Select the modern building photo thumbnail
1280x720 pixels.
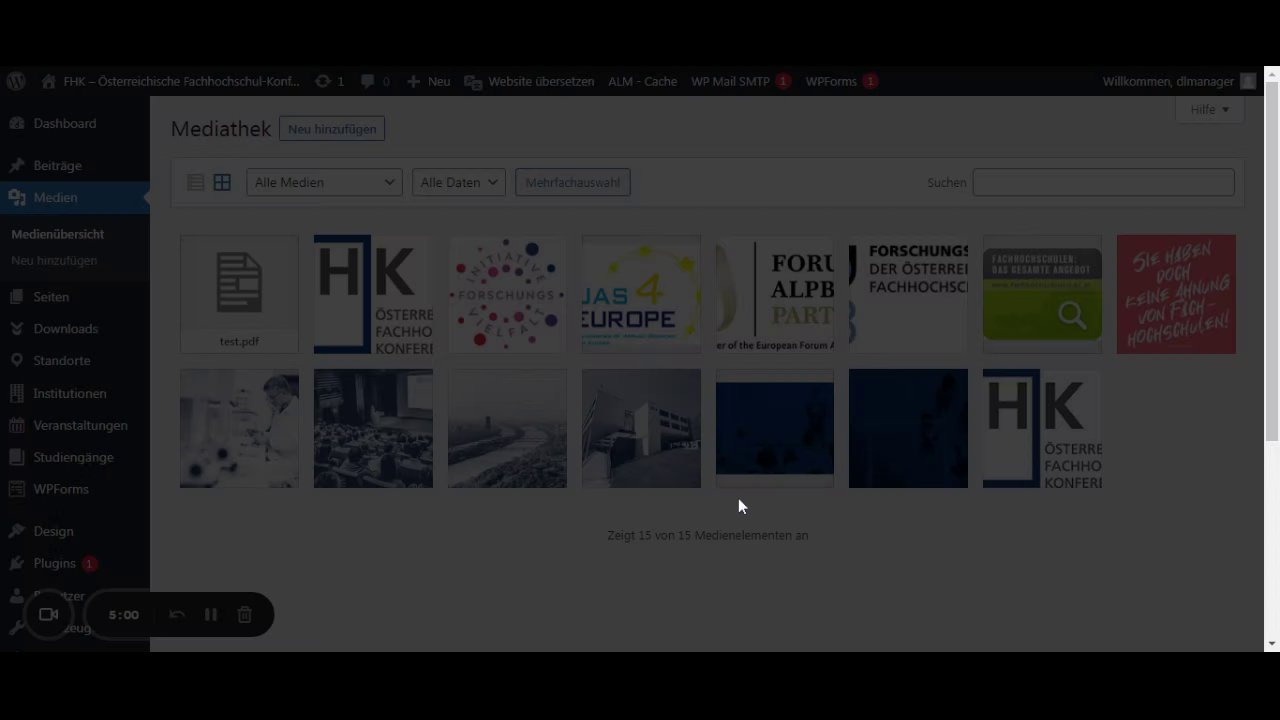tap(641, 428)
